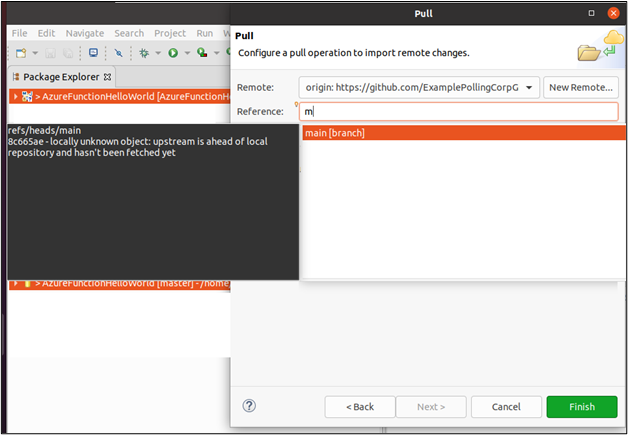628x435 pixels.
Task: Click the Reference input field
Action: [459, 112]
